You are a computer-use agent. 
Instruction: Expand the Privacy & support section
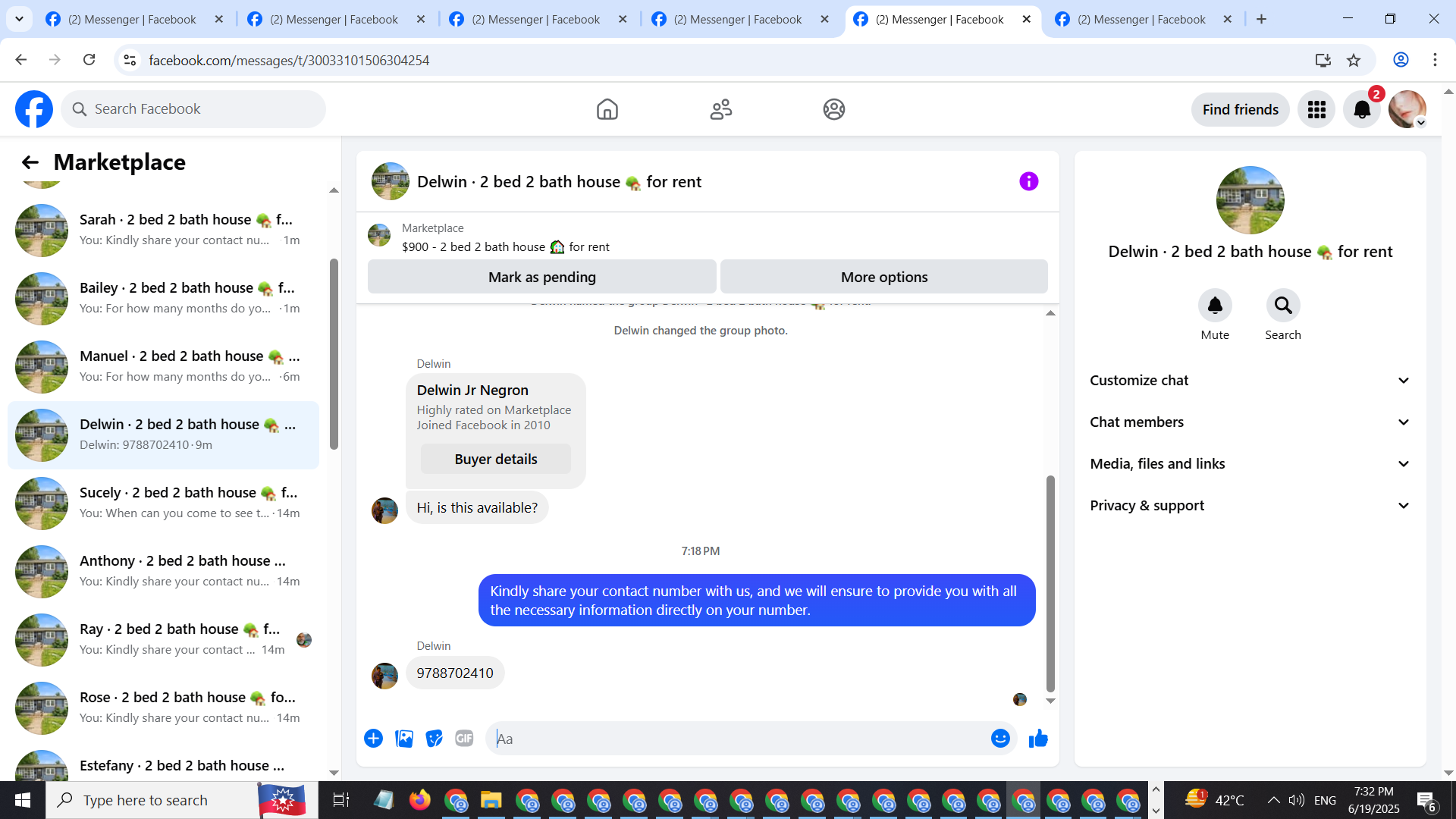pyautogui.click(x=1250, y=506)
